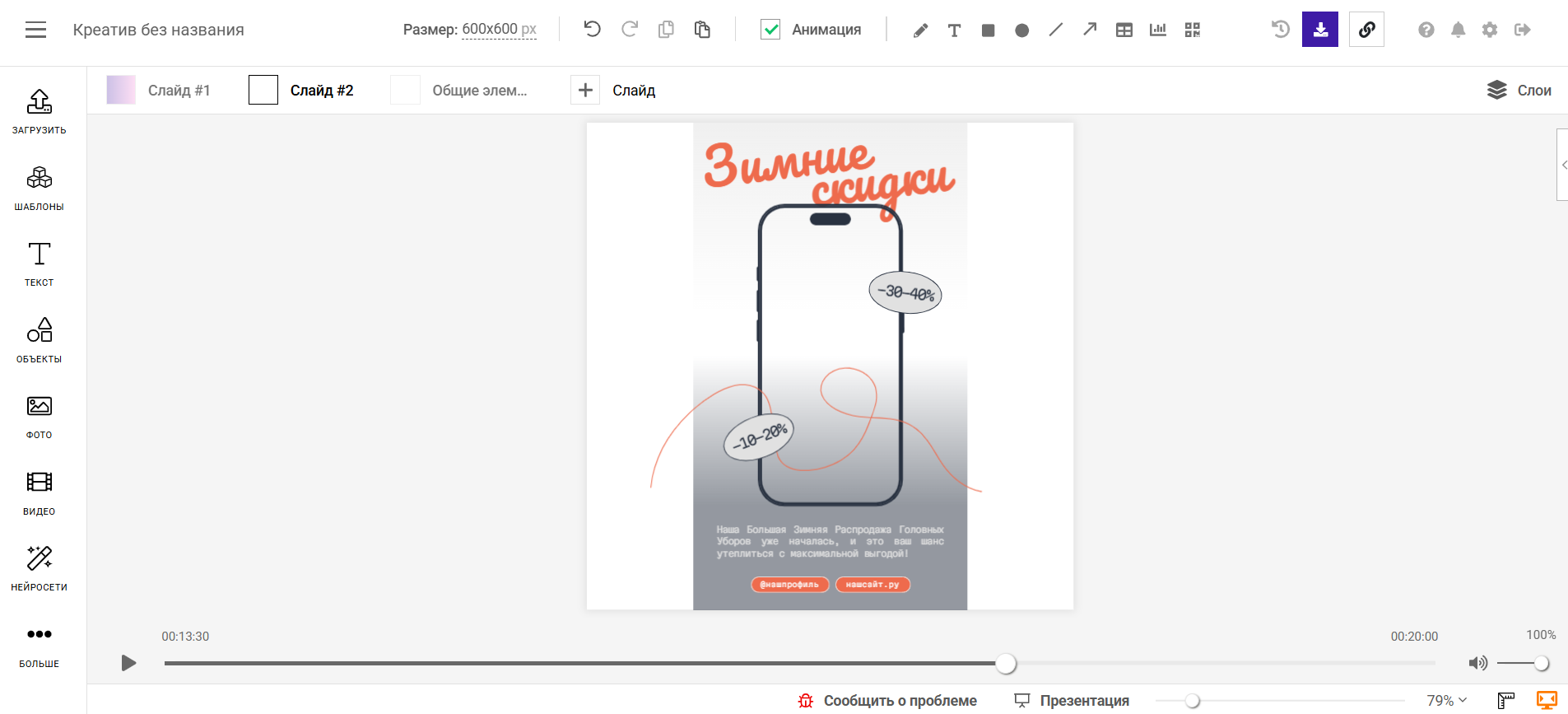Click the purple download button
Viewport: 1568px width, 714px height.
(1319, 30)
